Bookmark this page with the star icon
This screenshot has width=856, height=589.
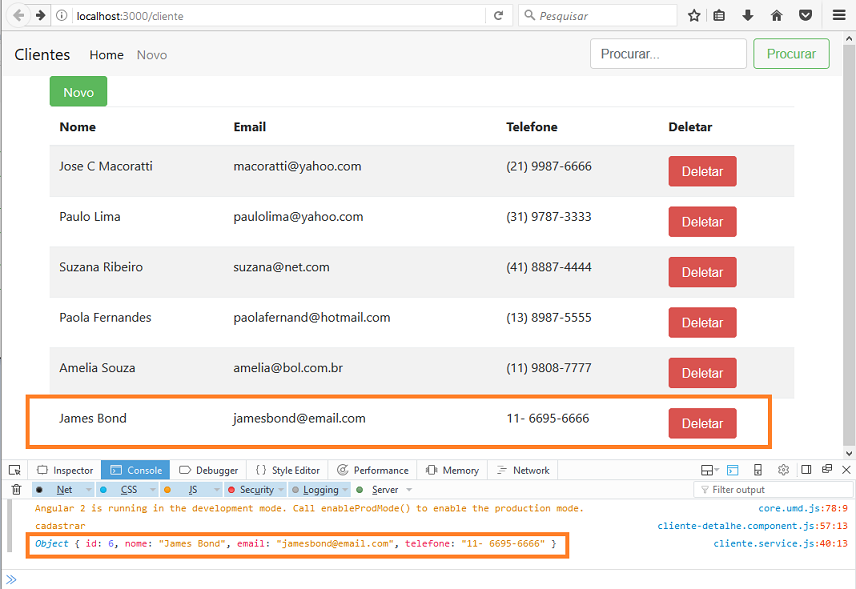pos(694,15)
